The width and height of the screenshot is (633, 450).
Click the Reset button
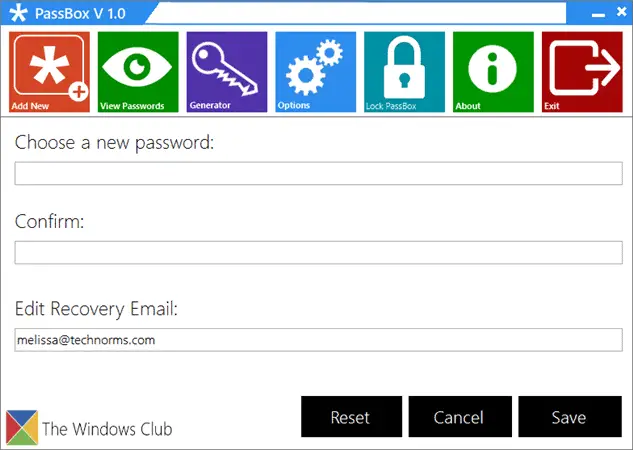(x=351, y=417)
